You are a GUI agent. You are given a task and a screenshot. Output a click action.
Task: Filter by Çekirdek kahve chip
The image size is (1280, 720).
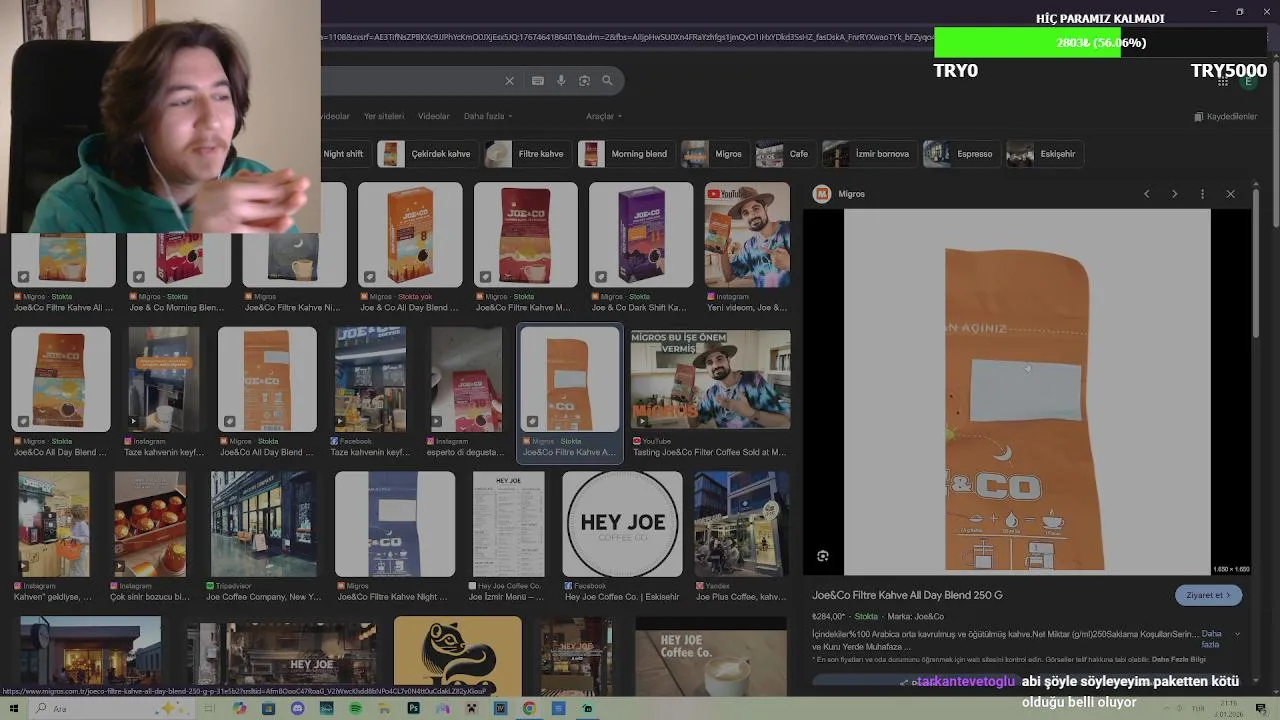pyautogui.click(x=427, y=154)
